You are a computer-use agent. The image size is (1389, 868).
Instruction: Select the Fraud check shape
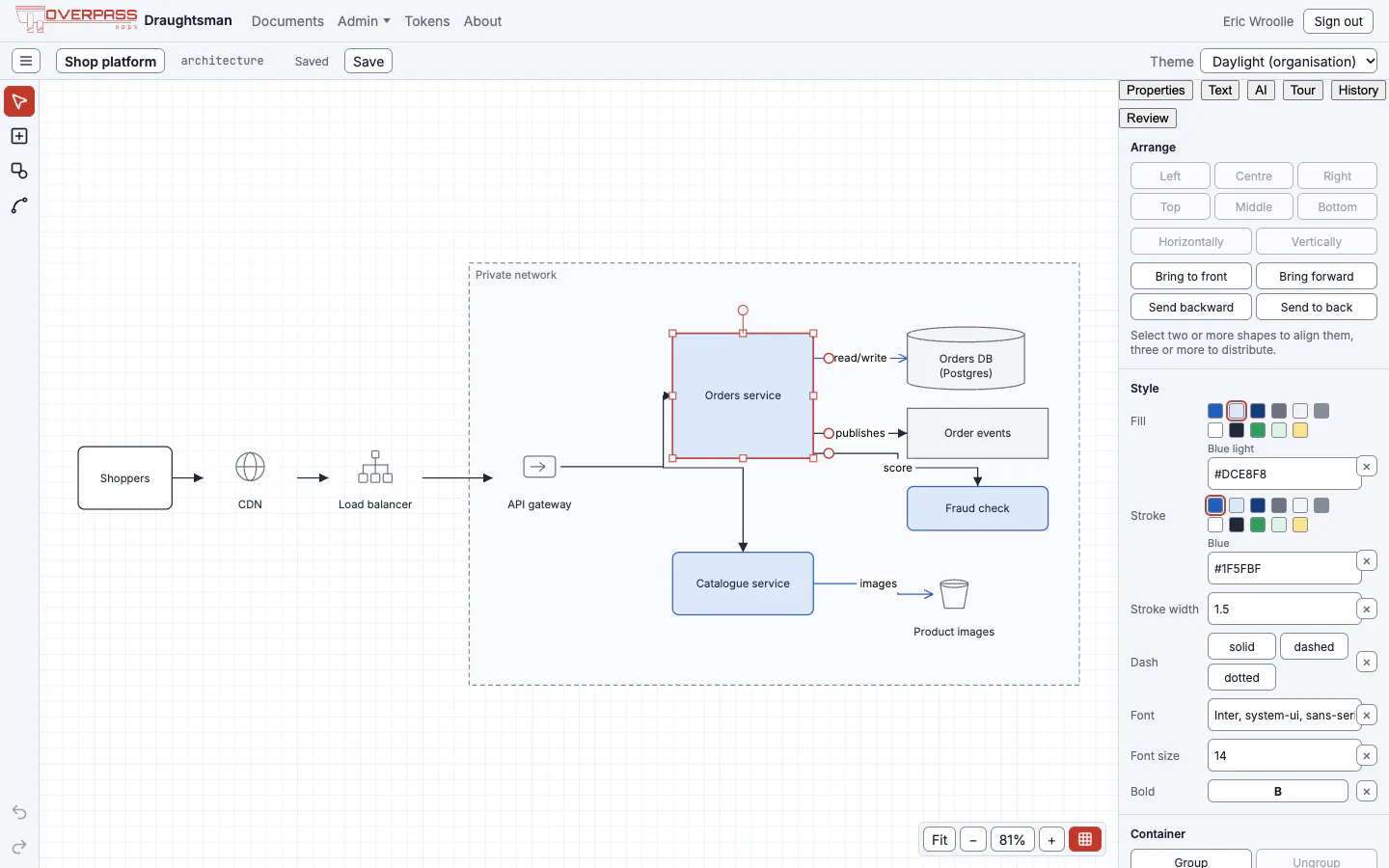977,508
